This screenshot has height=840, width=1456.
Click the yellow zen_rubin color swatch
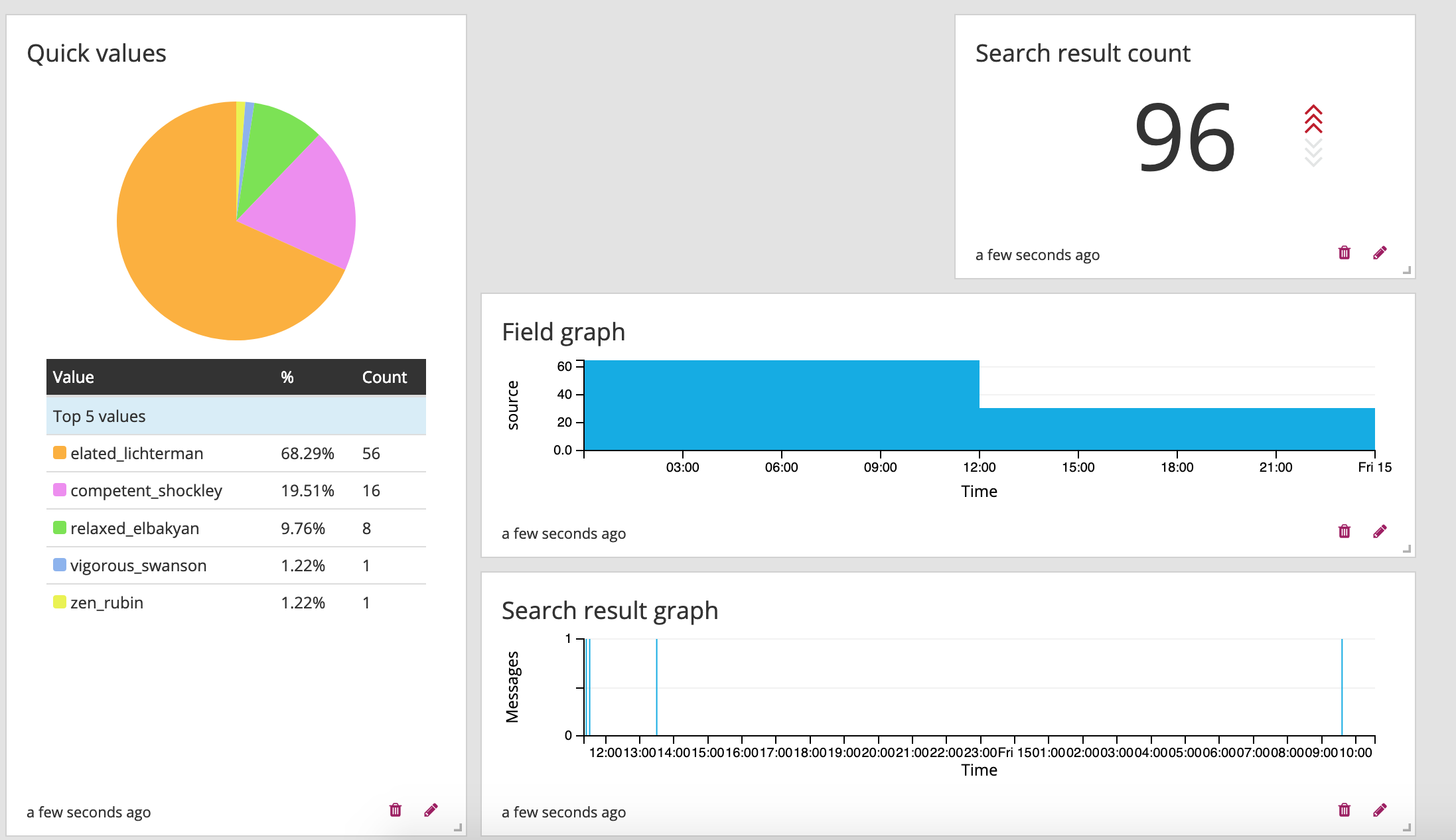pos(60,602)
